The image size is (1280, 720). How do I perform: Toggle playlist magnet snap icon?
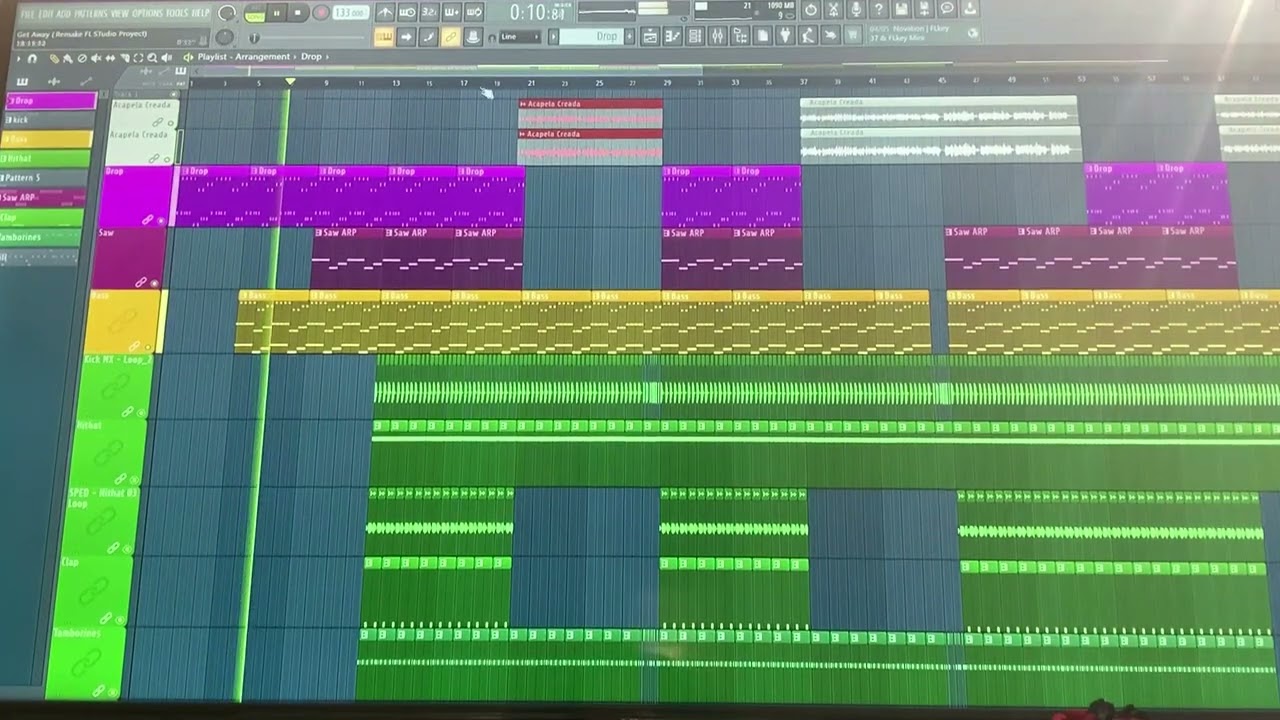click(32, 58)
